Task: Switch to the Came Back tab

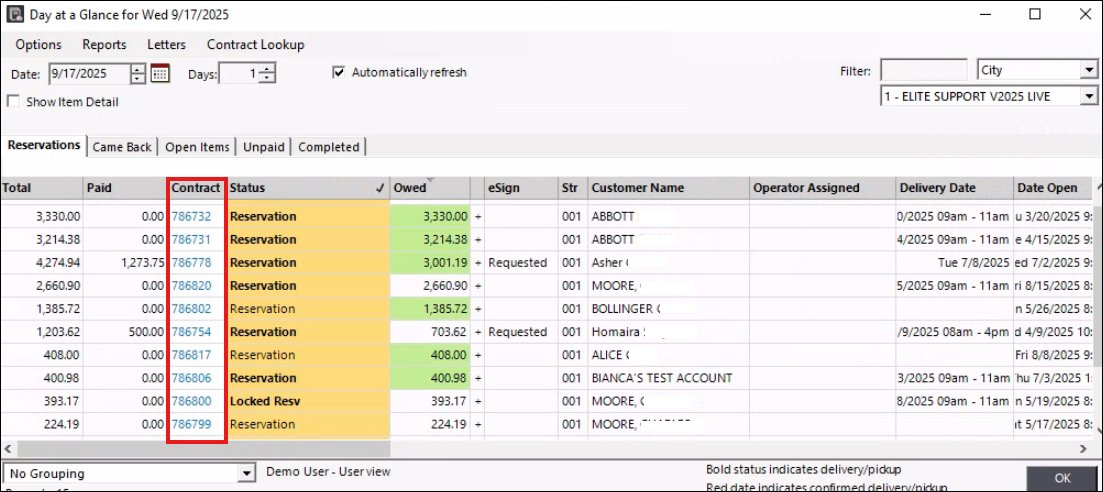Action: [x=122, y=147]
